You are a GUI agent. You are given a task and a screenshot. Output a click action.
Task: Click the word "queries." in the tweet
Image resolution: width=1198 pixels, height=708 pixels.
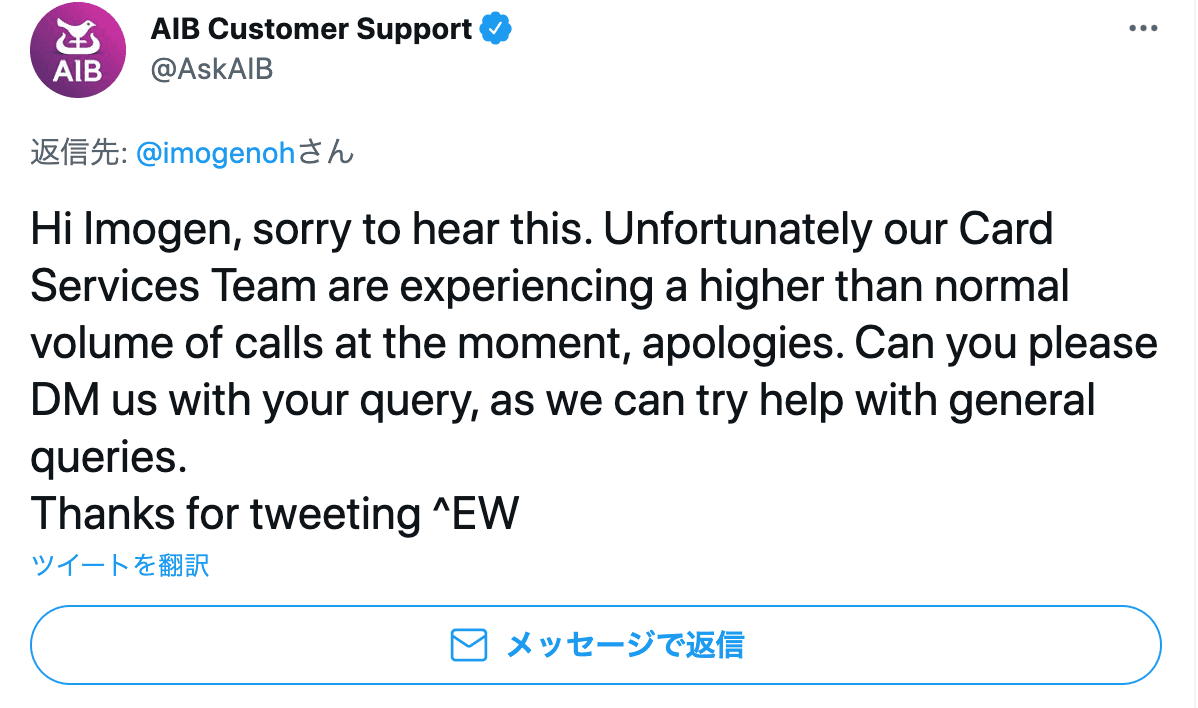tap(109, 457)
